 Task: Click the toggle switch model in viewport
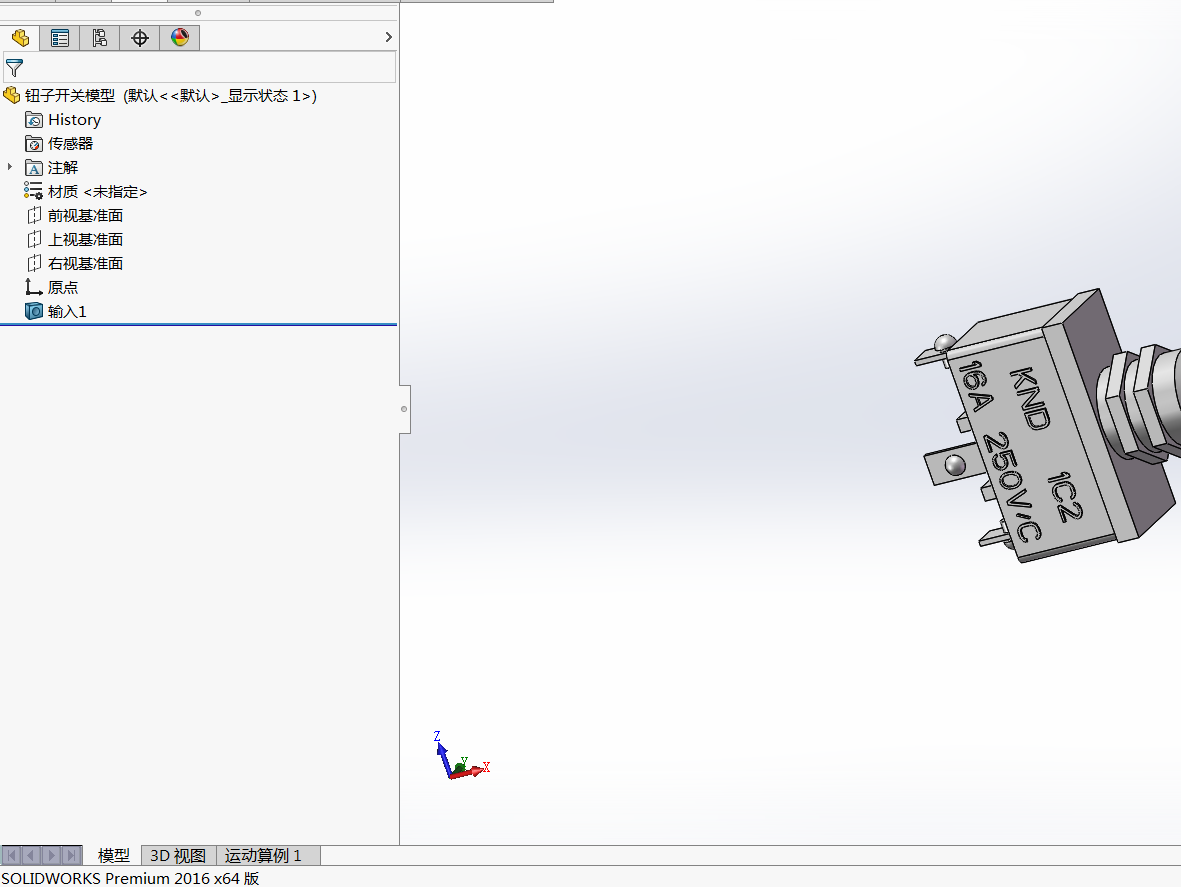pos(1048,426)
